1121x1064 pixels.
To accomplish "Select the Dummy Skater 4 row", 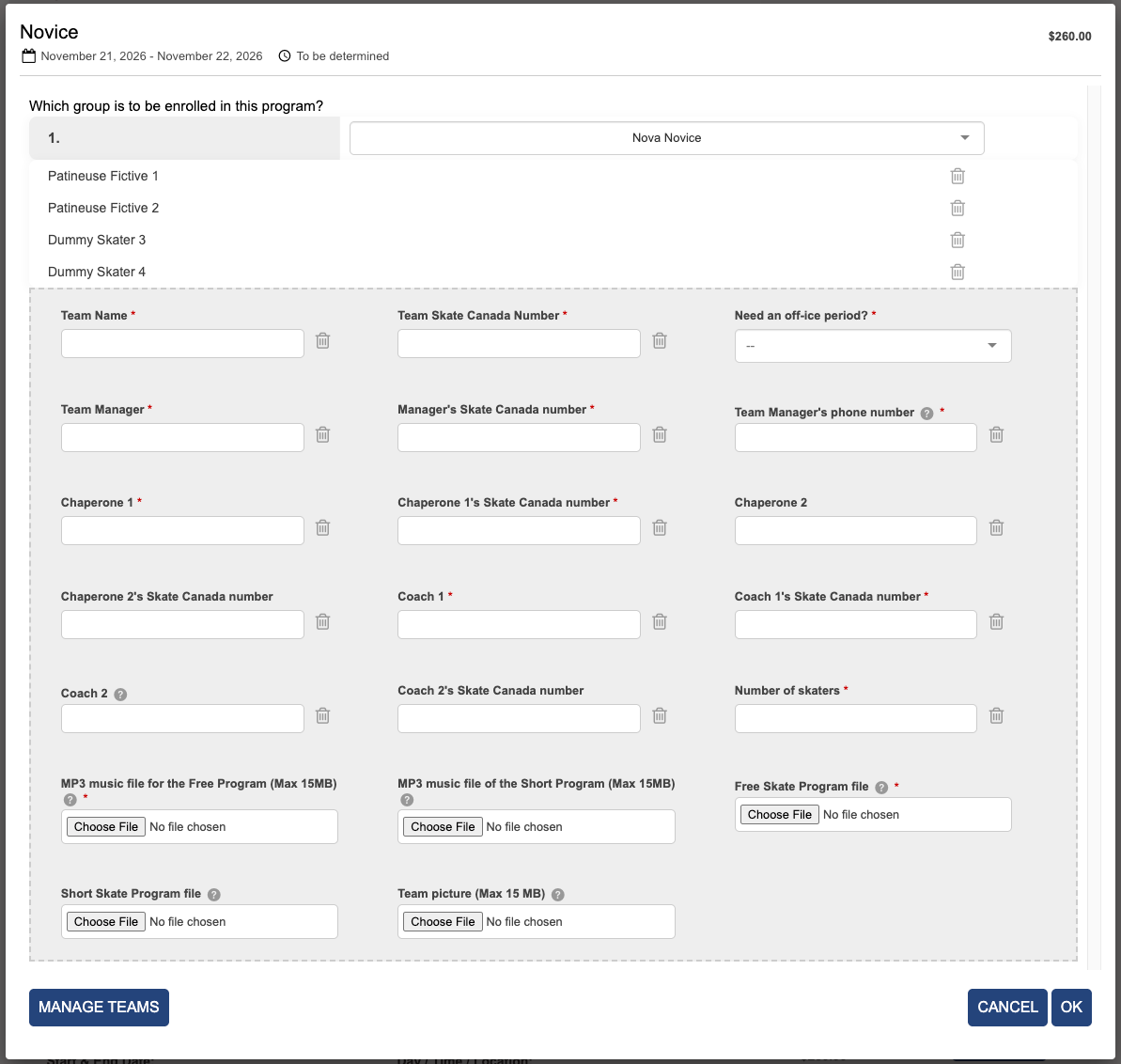I will click(x=553, y=272).
